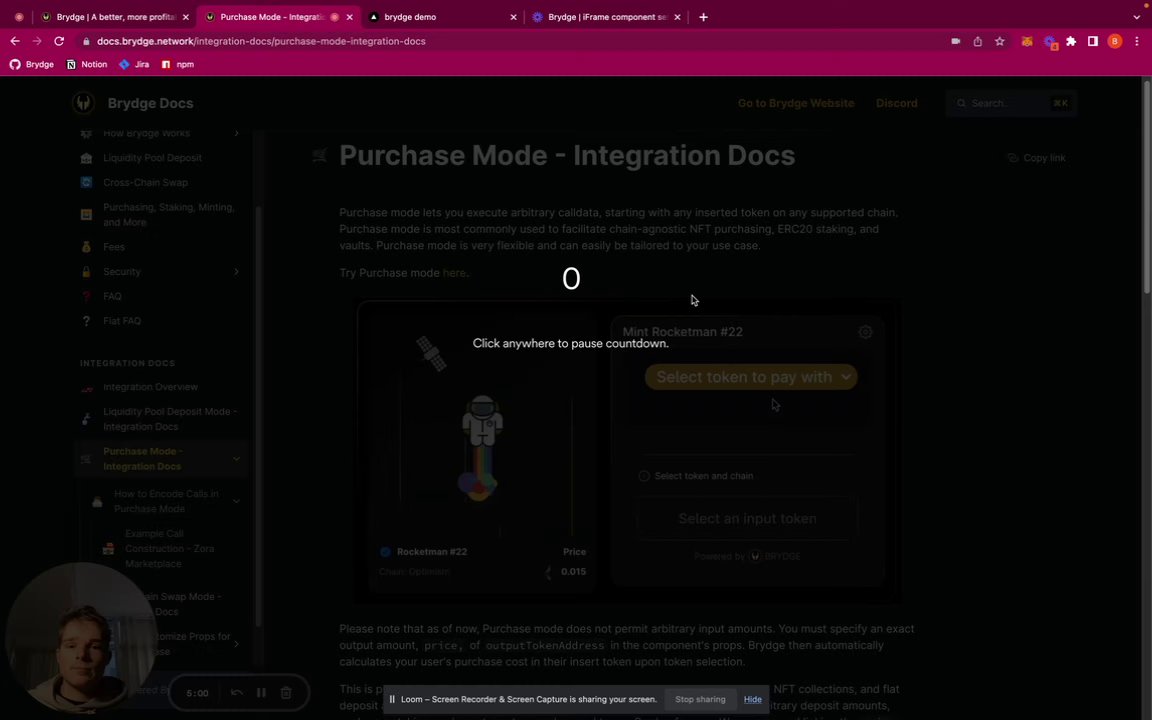Open 'Purchasing, Staking, Minting, and More' page
Image resolution: width=1152 pixels, height=720 pixels.
coord(168,215)
